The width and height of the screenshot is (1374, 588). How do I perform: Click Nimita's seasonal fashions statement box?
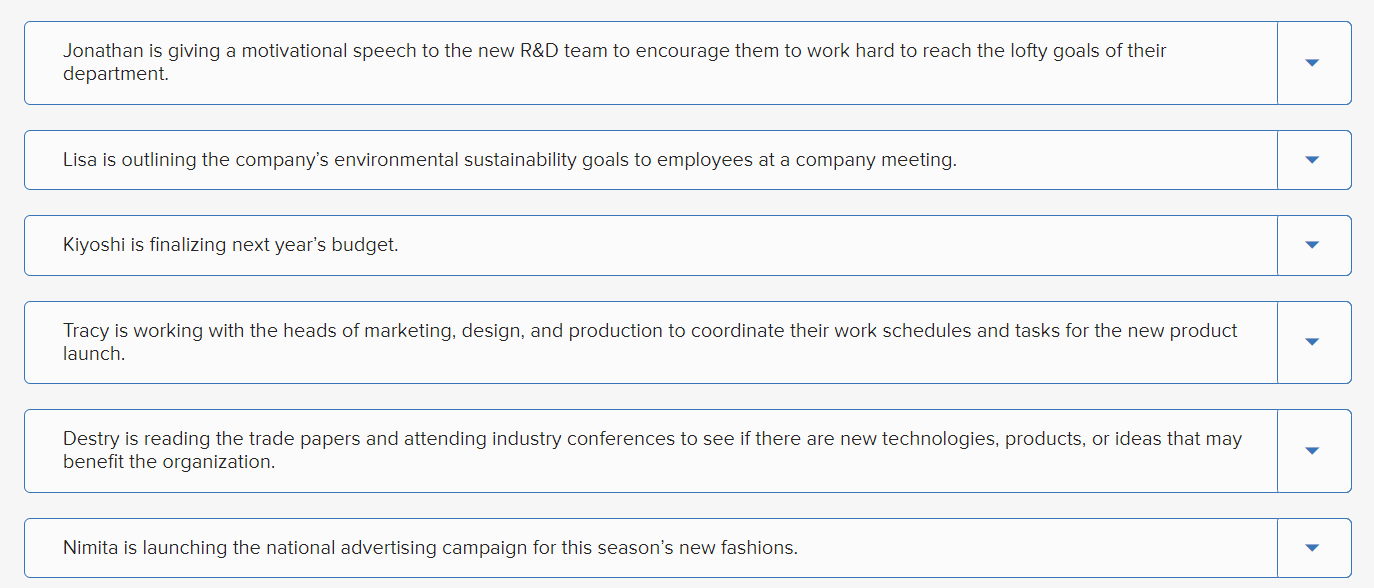click(x=650, y=547)
